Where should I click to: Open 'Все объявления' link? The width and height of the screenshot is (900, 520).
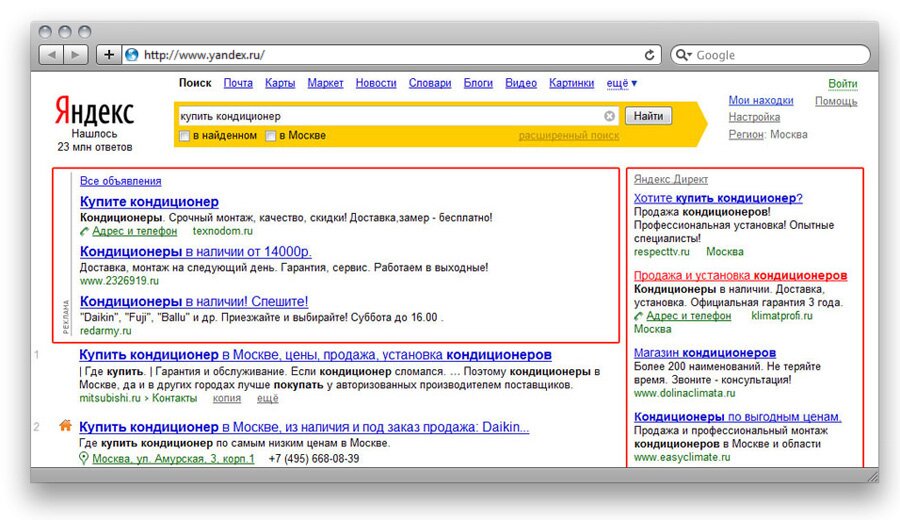click(x=121, y=181)
